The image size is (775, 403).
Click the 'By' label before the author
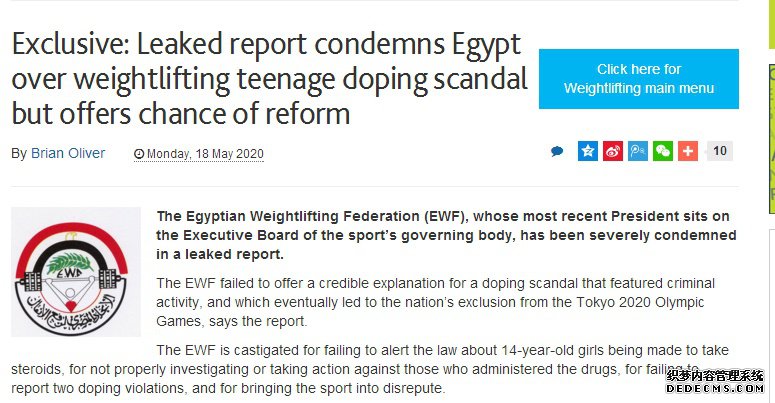[19, 153]
